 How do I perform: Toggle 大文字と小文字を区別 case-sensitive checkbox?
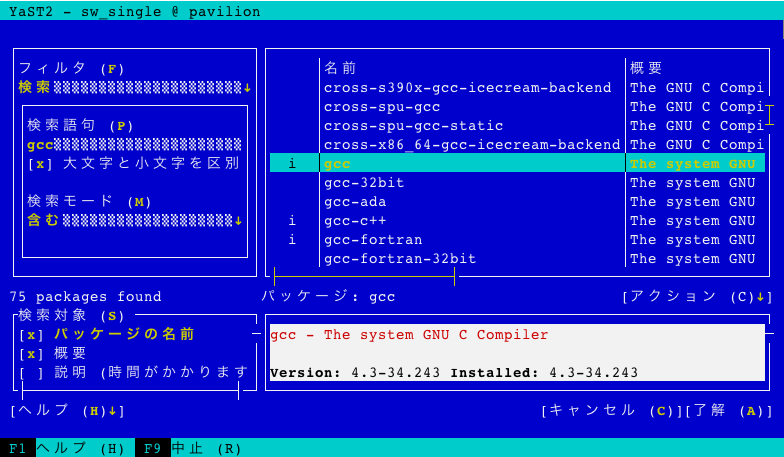(40, 163)
